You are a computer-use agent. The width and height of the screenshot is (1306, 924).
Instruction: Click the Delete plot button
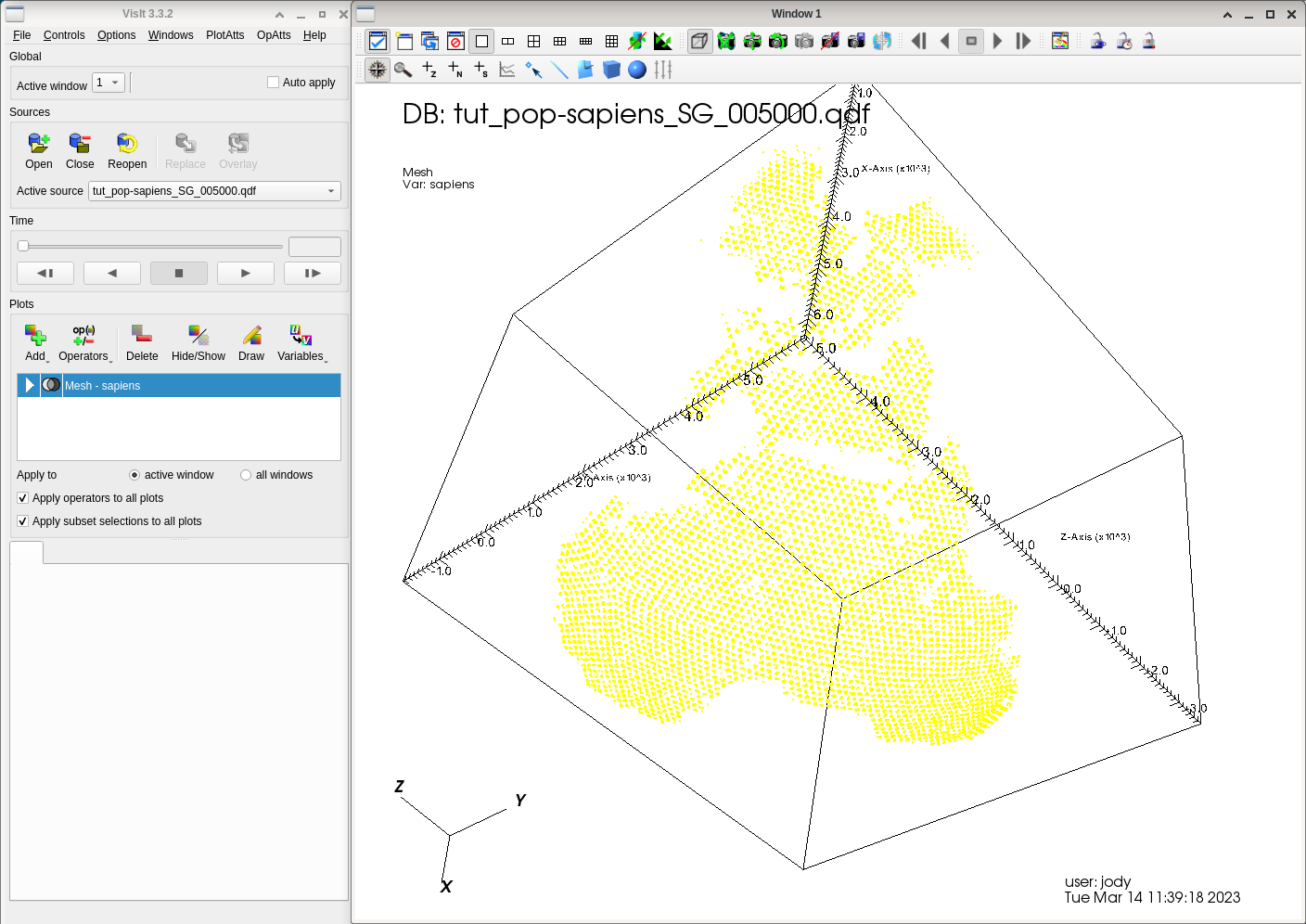click(x=142, y=342)
